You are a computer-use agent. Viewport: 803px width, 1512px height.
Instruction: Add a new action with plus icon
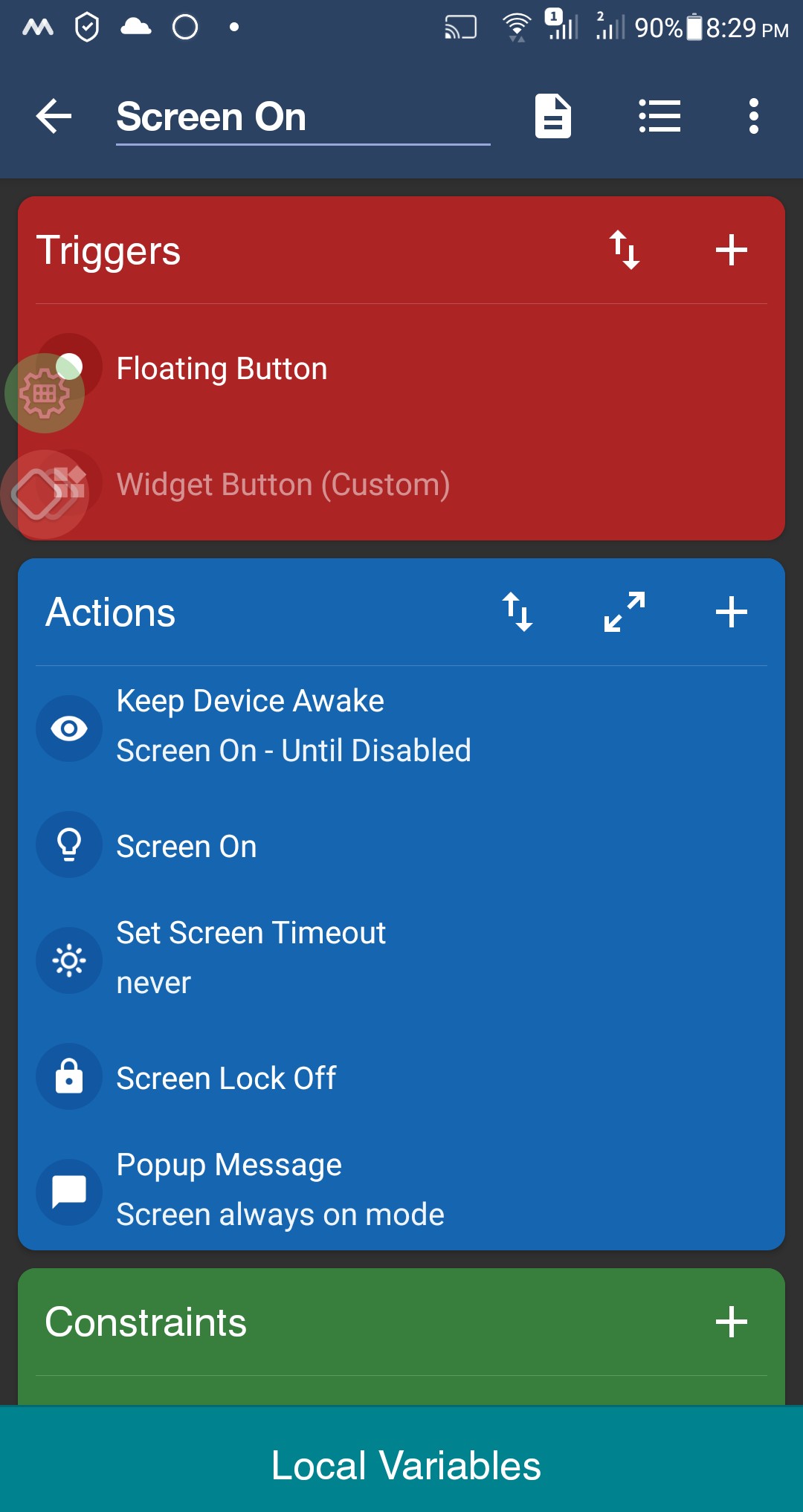pos(732,612)
